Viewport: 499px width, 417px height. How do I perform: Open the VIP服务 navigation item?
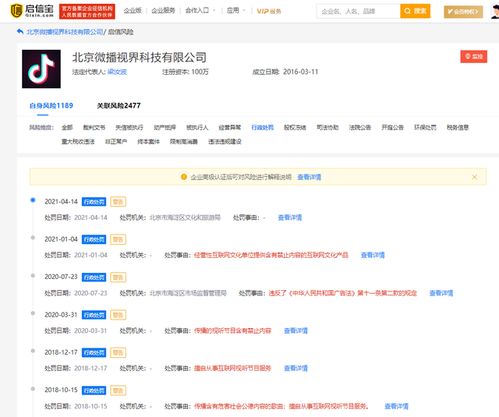coord(269,11)
